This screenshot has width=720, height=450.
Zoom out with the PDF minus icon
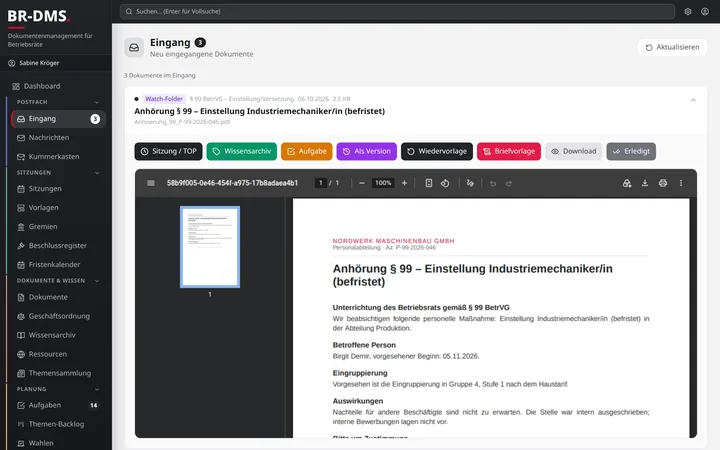tap(362, 183)
